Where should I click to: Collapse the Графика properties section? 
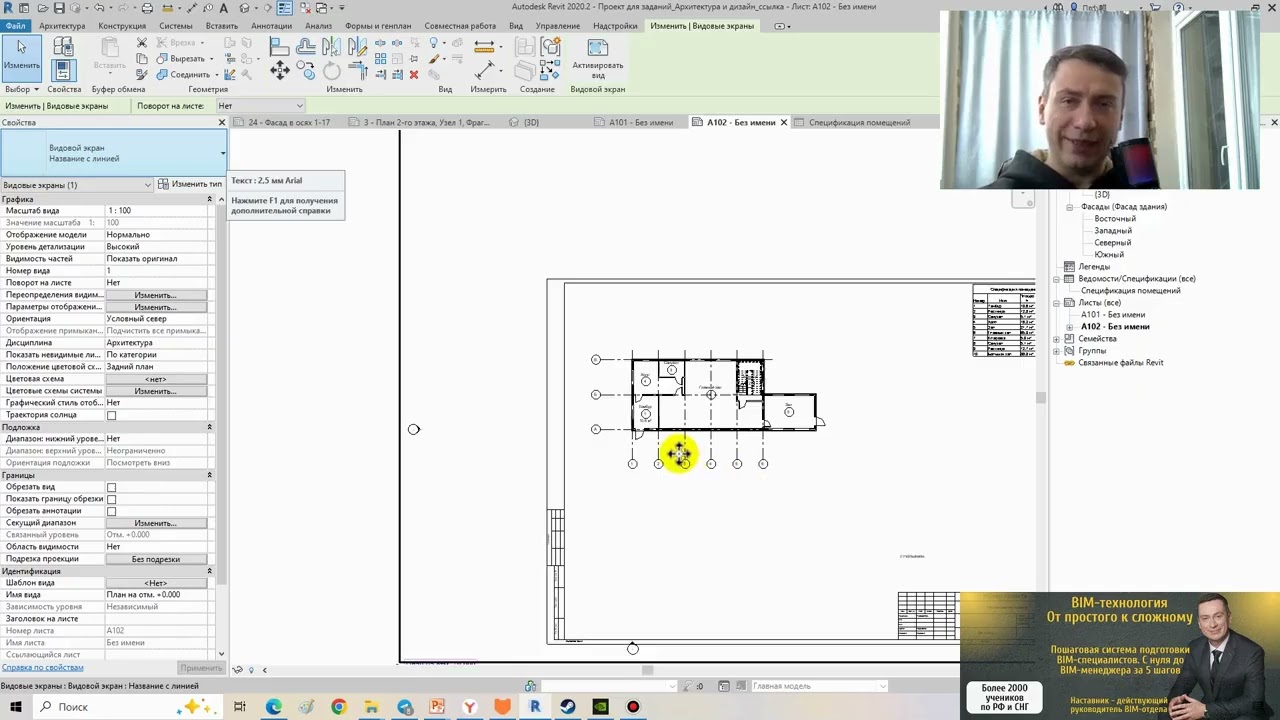tap(209, 199)
